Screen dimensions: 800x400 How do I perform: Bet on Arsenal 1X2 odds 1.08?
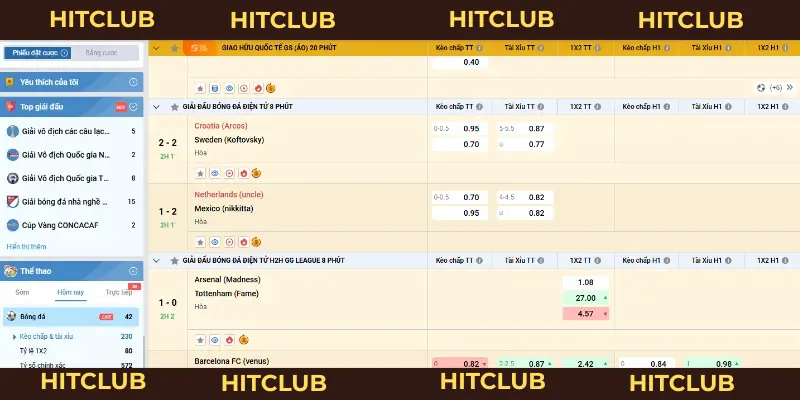[x=586, y=282]
